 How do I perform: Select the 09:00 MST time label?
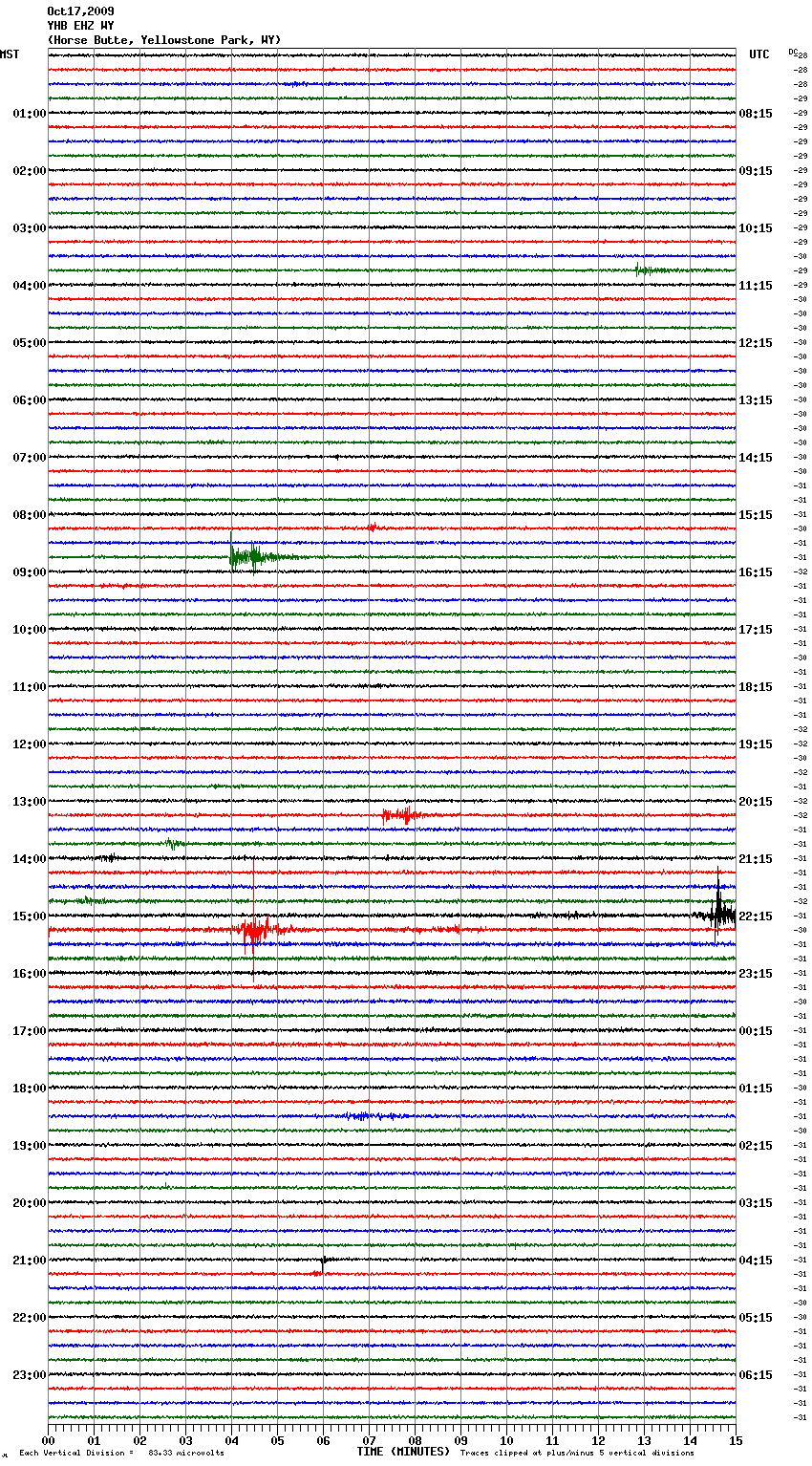[x=30, y=572]
